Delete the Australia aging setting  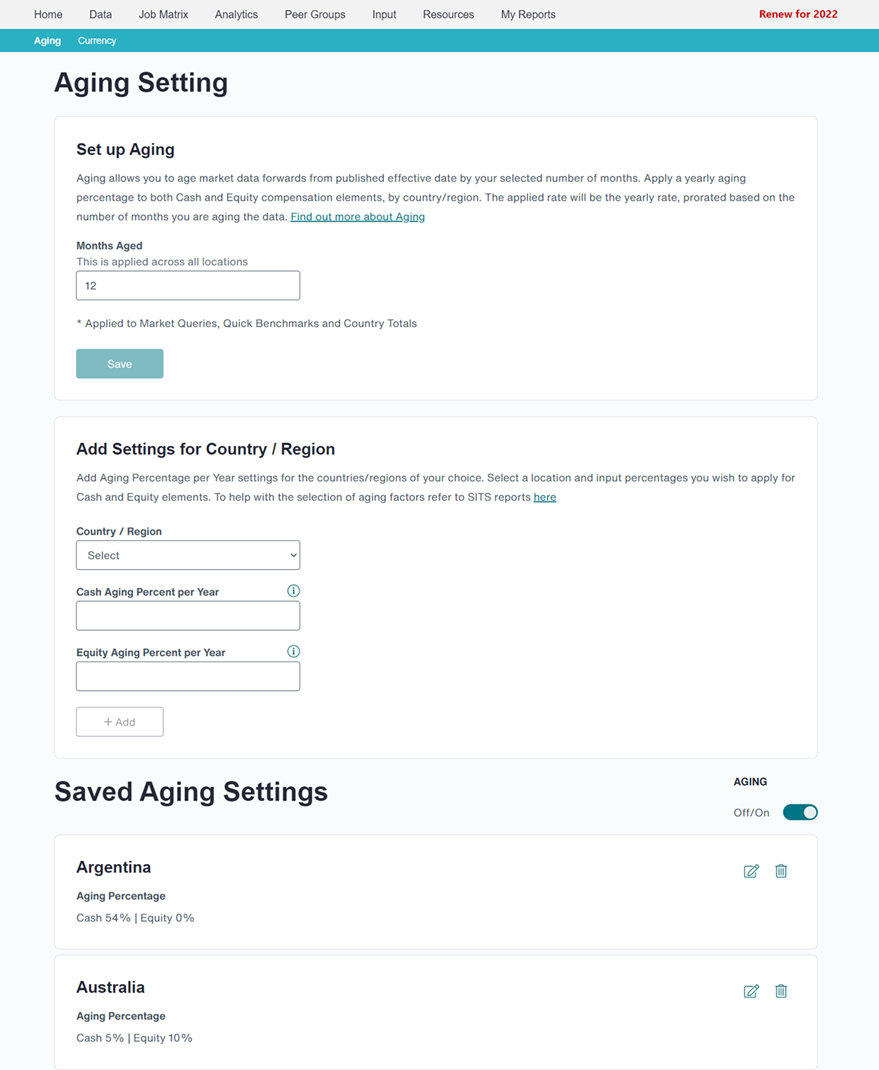click(781, 991)
